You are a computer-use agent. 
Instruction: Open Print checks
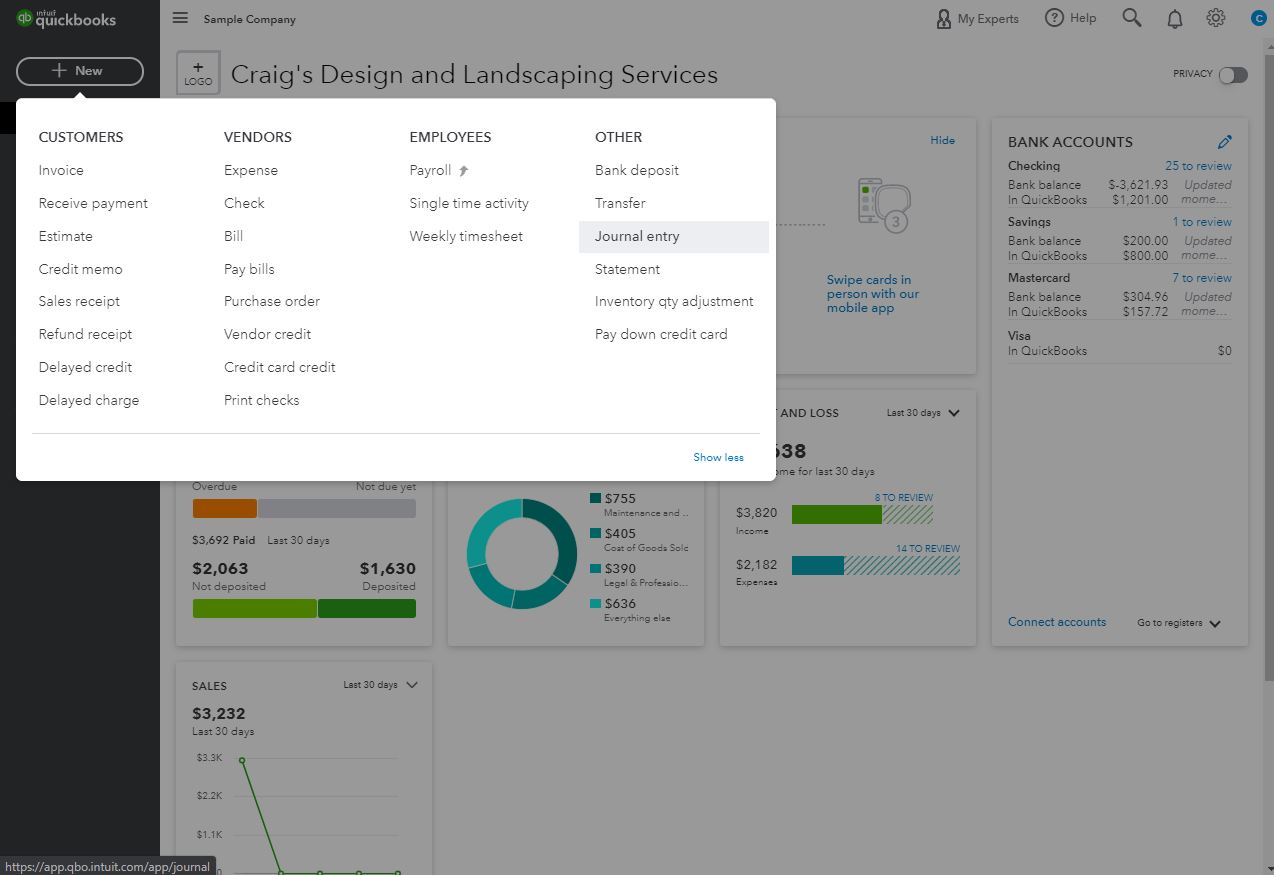[x=261, y=400]
